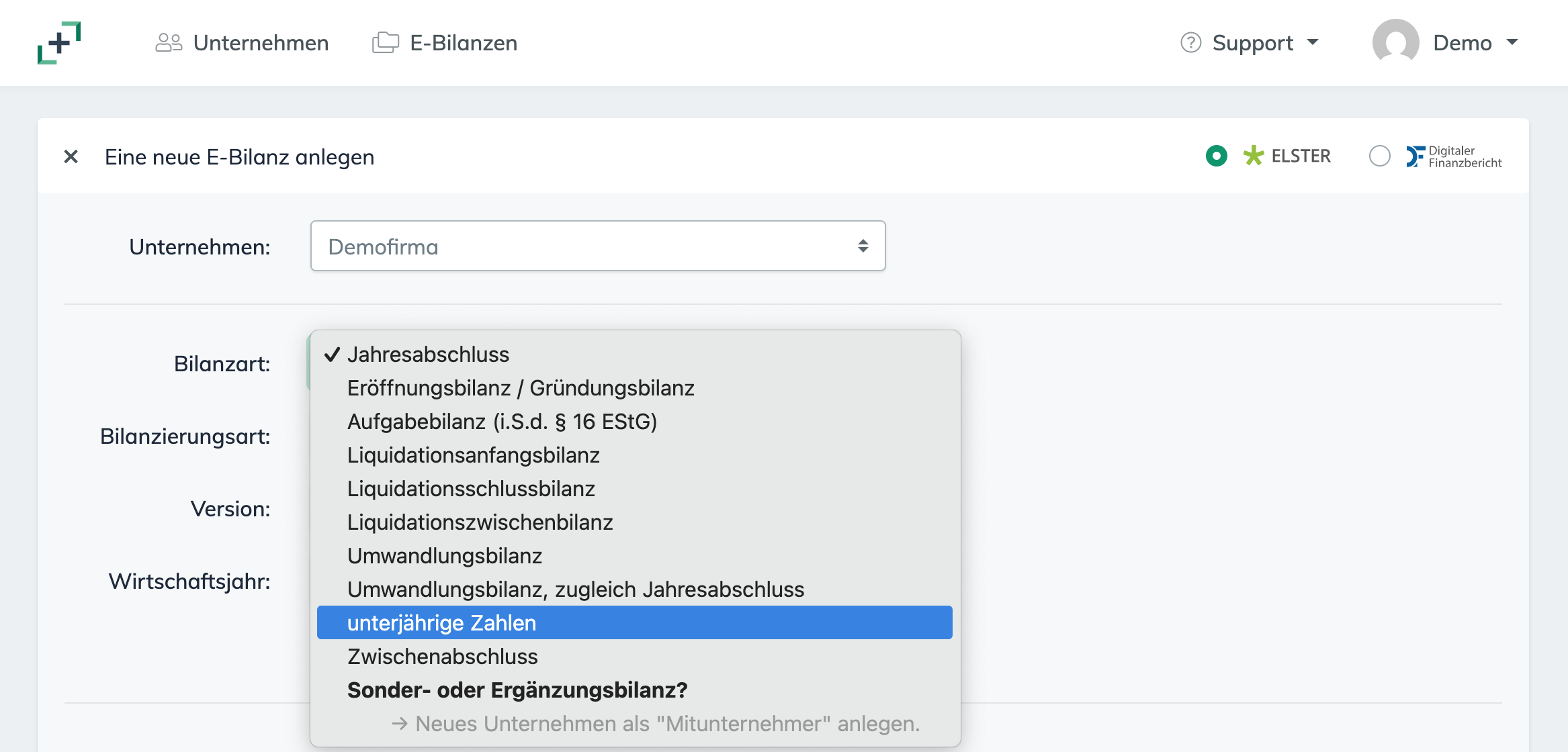Open the Unternehmen menu item
Viewport: 1568px width, 752px height.
261,42
